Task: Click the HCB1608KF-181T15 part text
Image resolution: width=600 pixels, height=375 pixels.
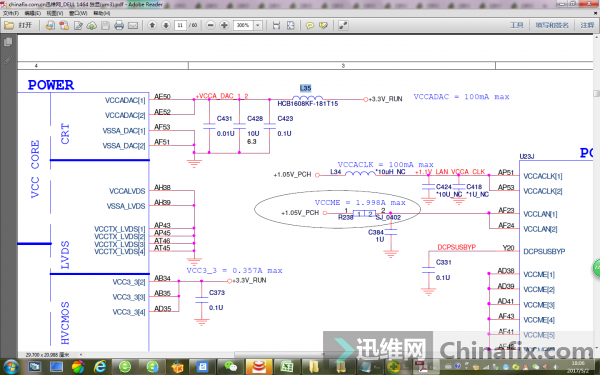Action: click(308, 104)
